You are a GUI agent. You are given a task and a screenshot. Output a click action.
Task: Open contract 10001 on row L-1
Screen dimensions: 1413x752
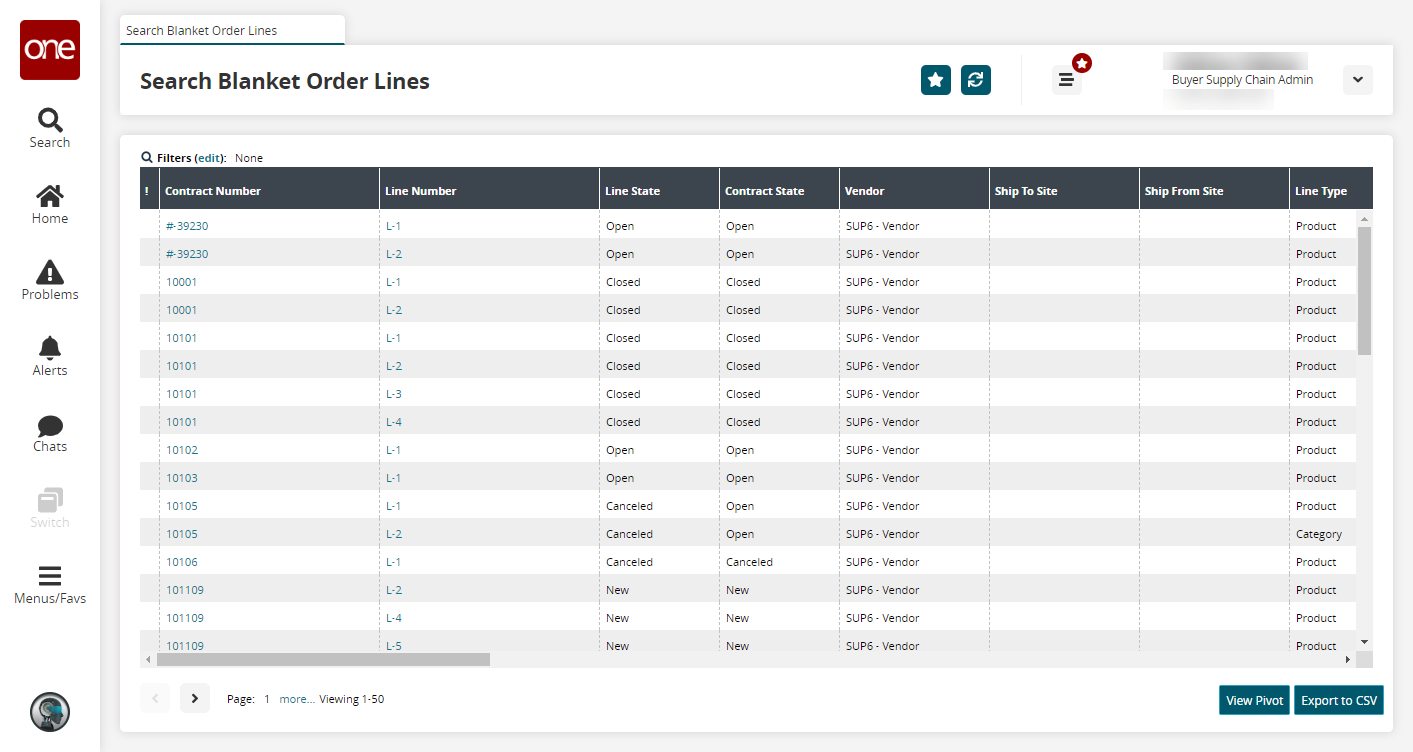click(182, 282)
